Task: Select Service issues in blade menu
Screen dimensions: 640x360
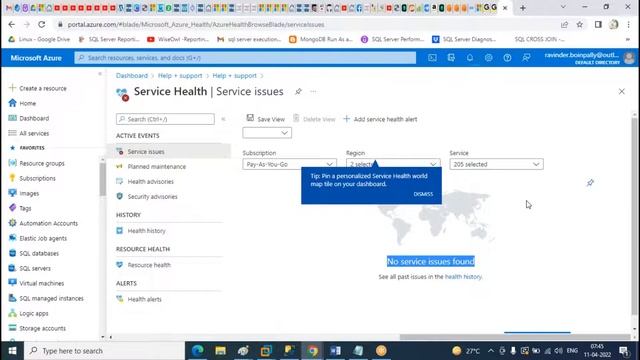Action: point(169,151)
